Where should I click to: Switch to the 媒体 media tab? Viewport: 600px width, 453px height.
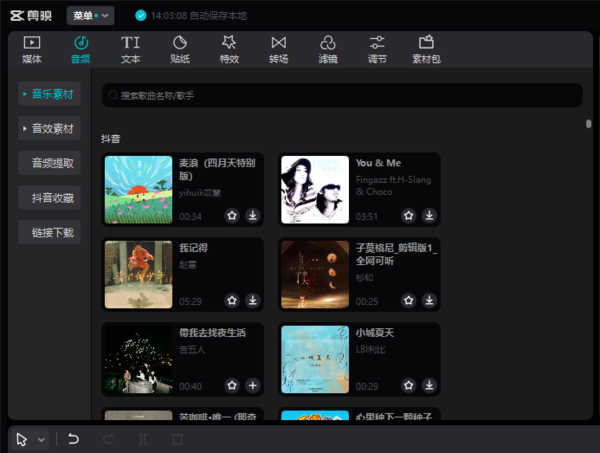point(32,49)
